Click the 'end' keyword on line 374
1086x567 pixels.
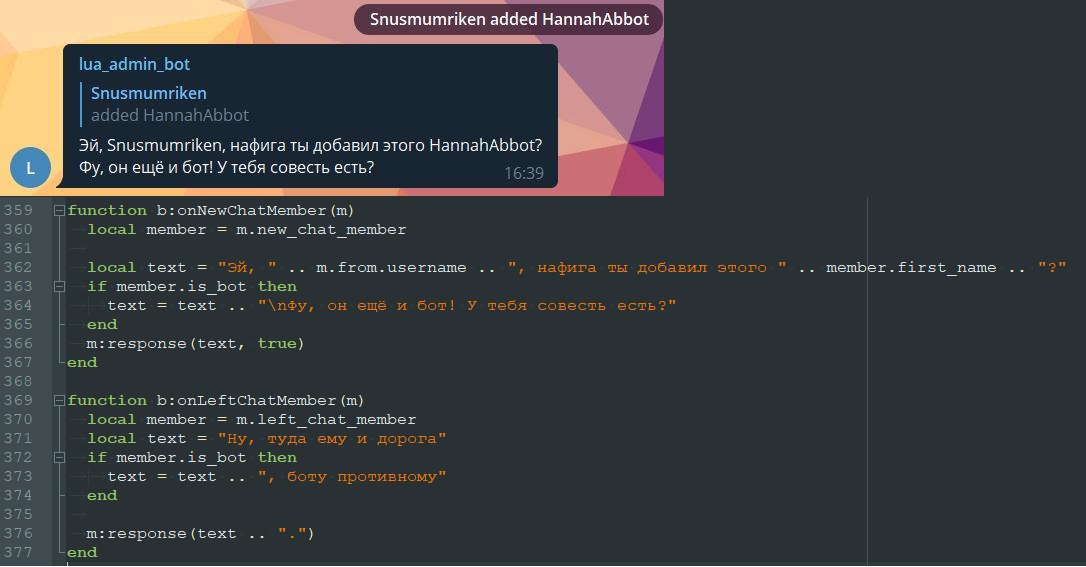point(102,496)
